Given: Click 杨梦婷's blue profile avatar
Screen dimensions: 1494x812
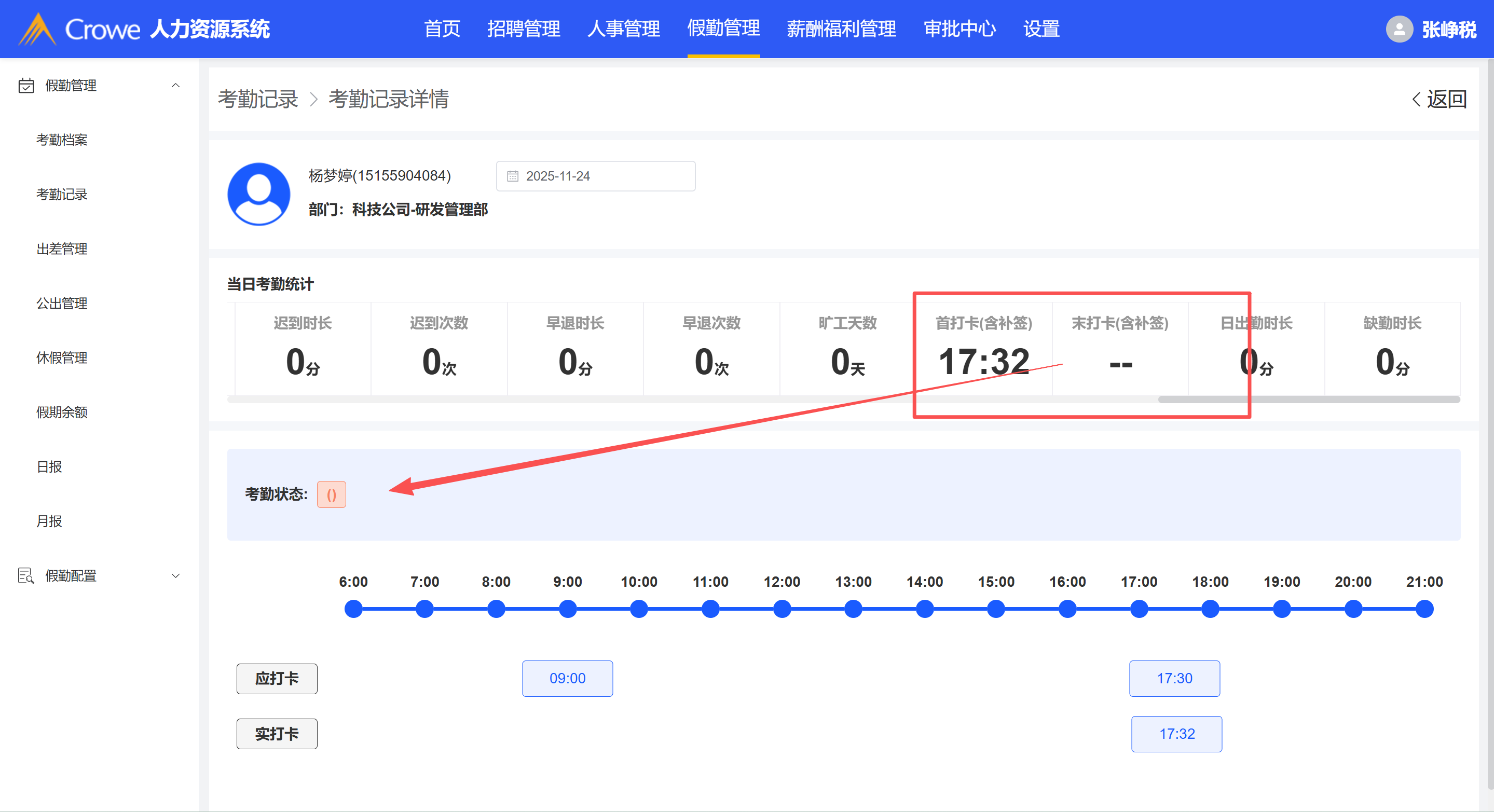Looking at the screenshot, I should pyautogui.click(x=258, y=194).
